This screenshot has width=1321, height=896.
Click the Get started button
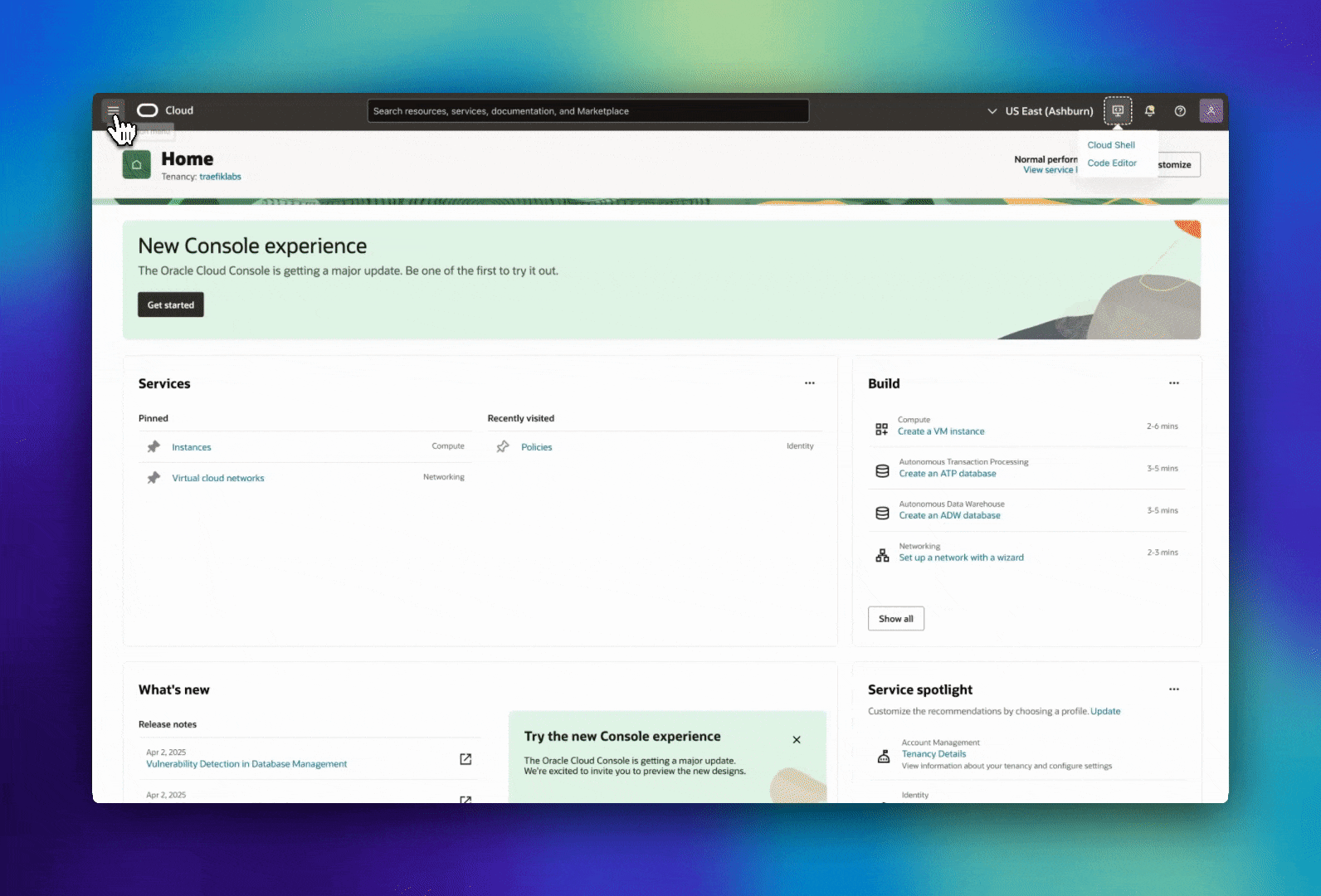coord(171,304)
